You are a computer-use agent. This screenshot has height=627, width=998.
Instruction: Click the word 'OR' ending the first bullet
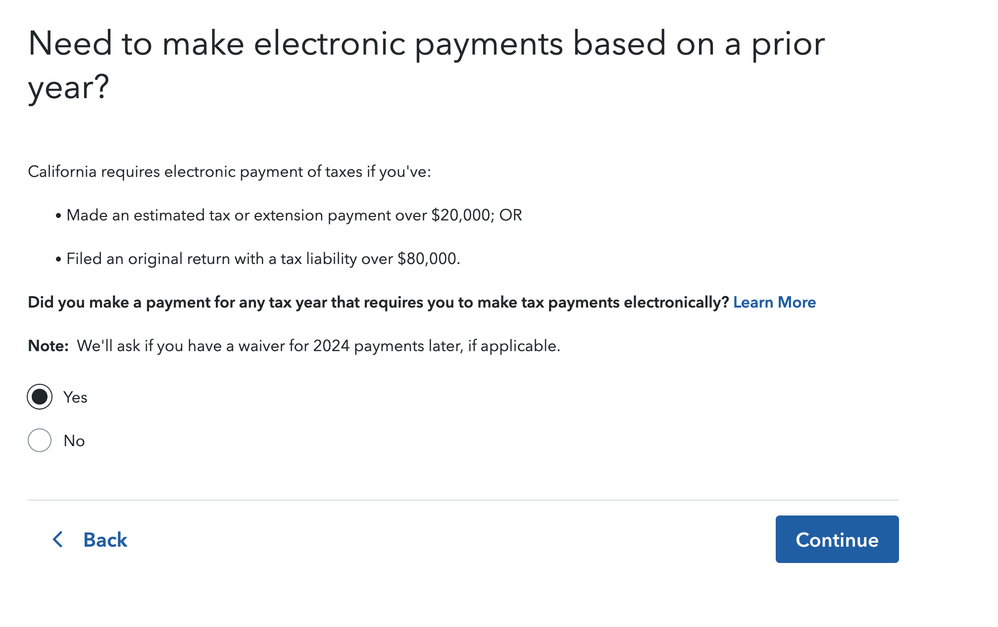pyautogui.click(x=510, y=215)
